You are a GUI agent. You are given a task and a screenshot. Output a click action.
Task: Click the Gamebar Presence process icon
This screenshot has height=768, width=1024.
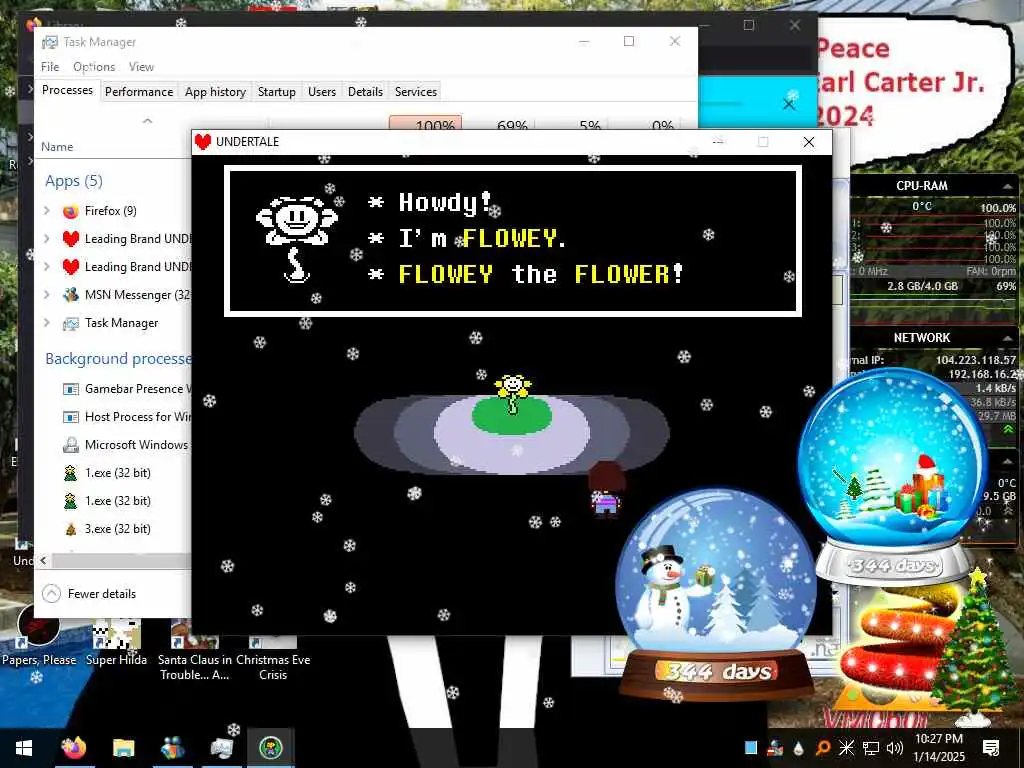pos(71,389)
